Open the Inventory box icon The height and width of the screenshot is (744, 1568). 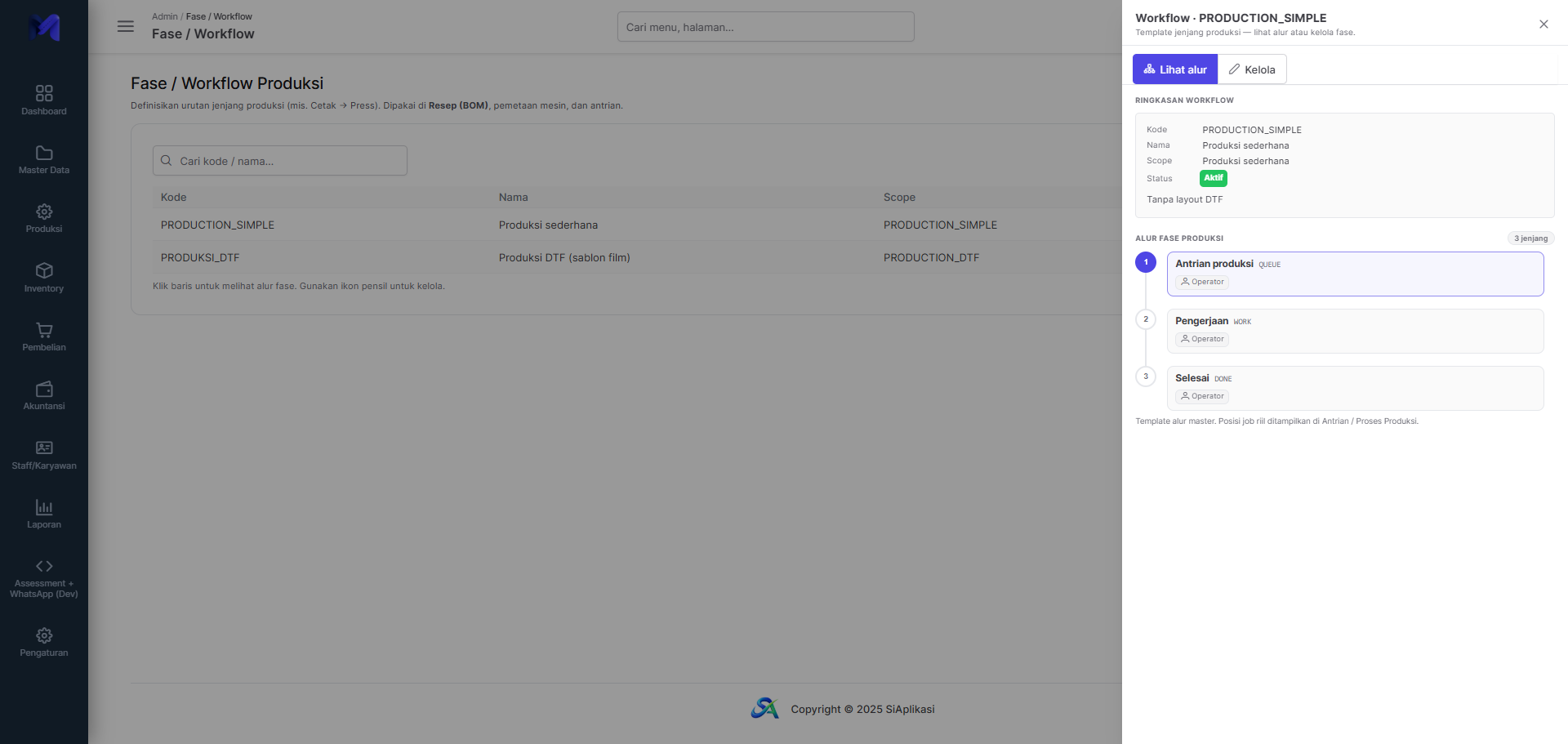(44, 270)
